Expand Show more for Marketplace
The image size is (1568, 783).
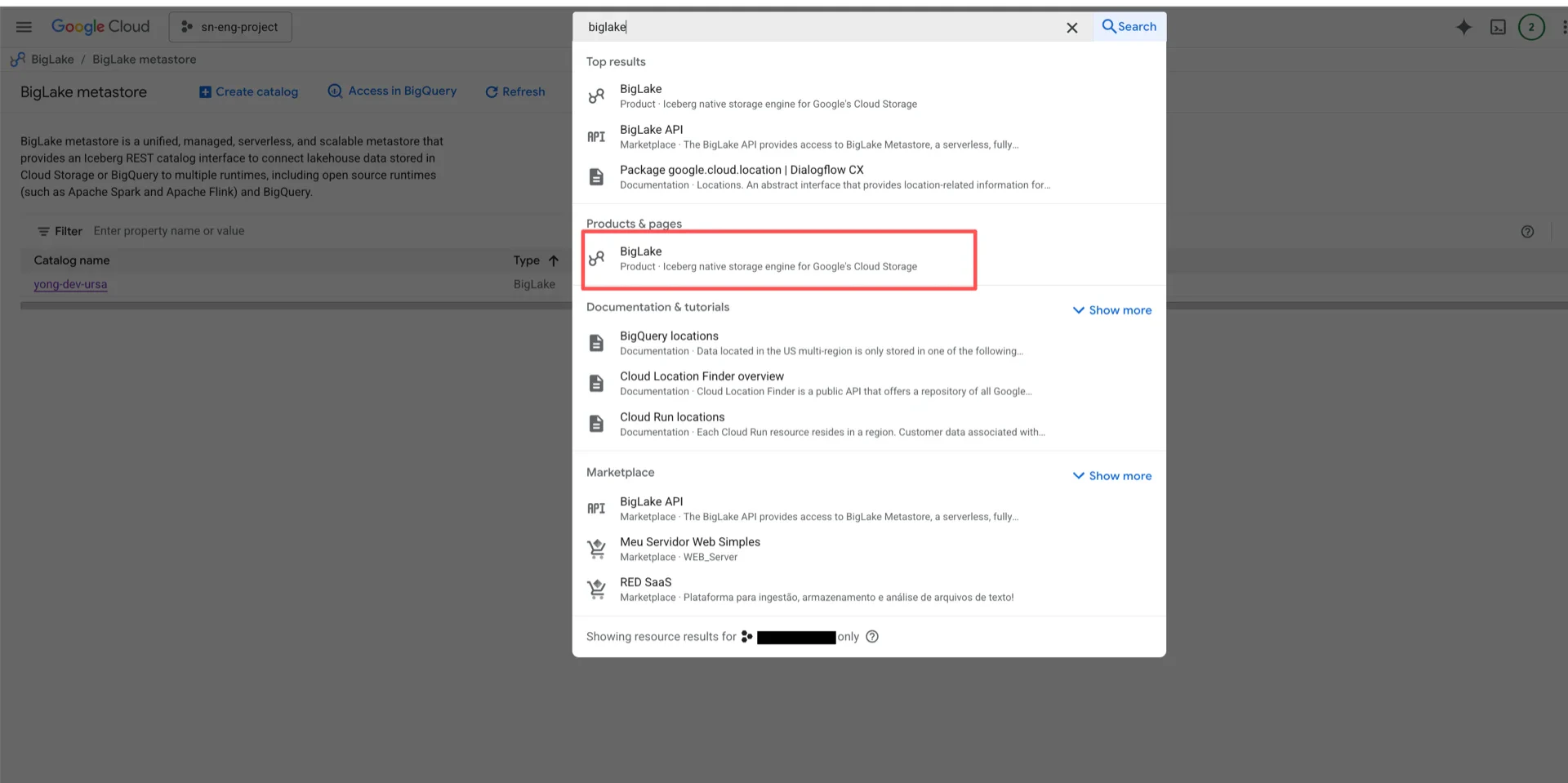click(x=1111, y=476)
